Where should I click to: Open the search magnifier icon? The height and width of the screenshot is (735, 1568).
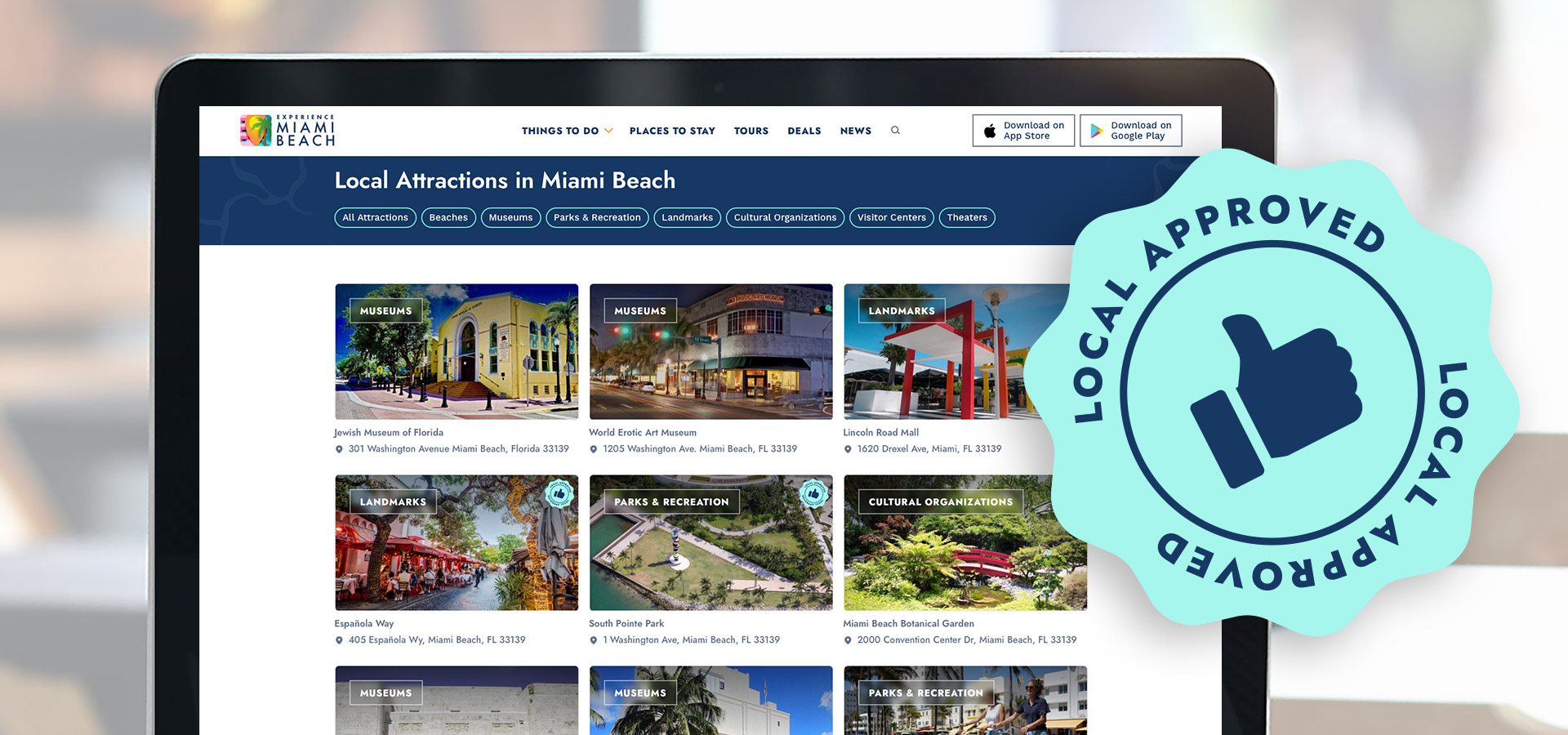[x=895, y=131]
